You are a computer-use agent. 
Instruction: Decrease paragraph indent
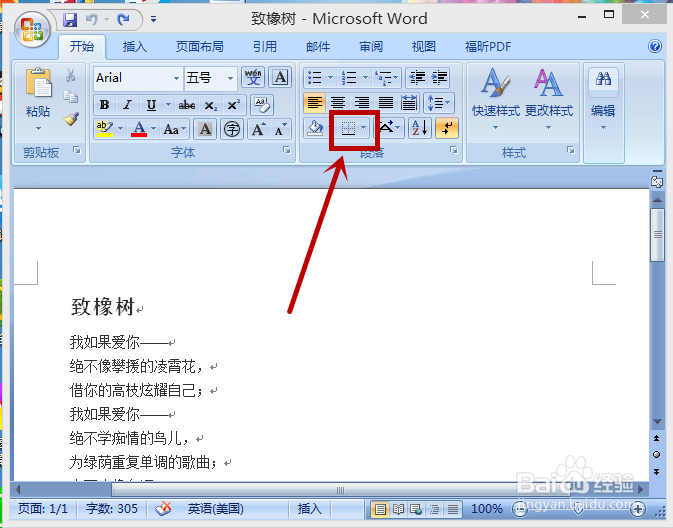[x=417, y=78]
